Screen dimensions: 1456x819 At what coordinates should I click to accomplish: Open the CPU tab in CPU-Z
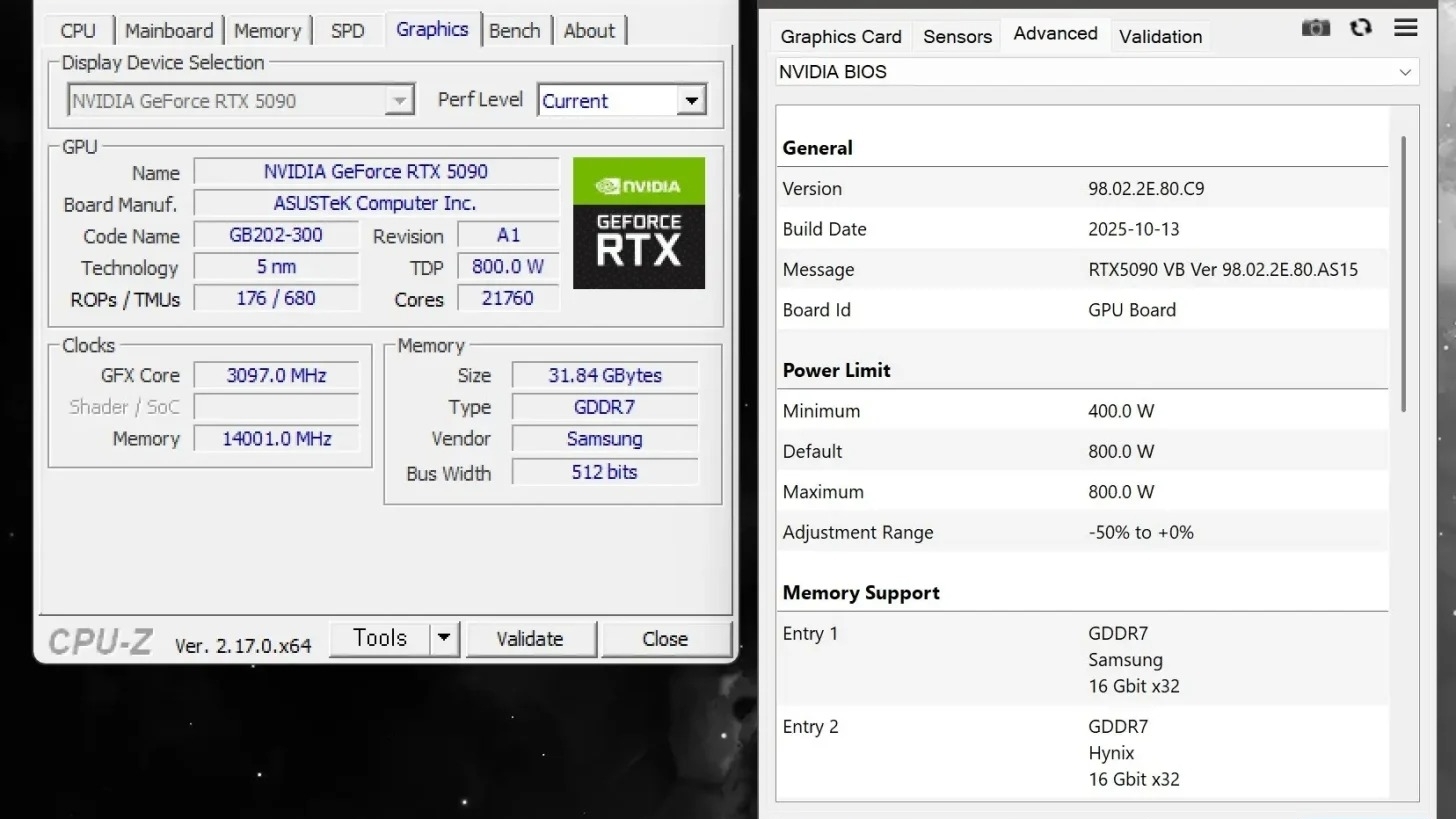coord(78,31)
